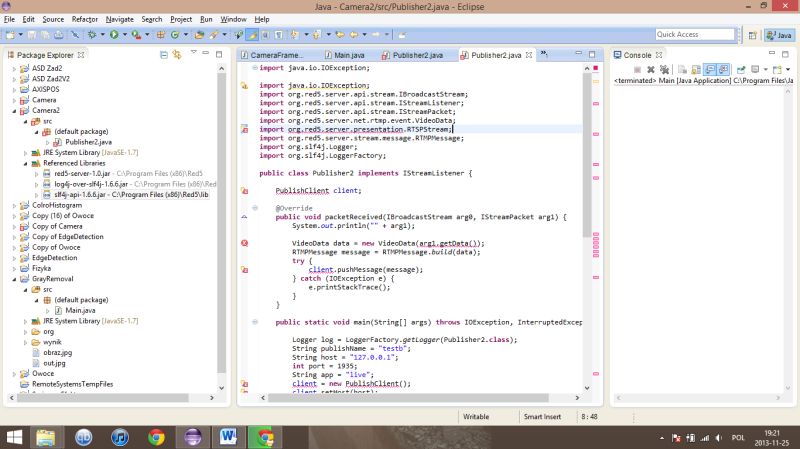The image size is (800, 449).
Task: Click the Next Annotation toolbar icon
Action: (x=294, y=35)
